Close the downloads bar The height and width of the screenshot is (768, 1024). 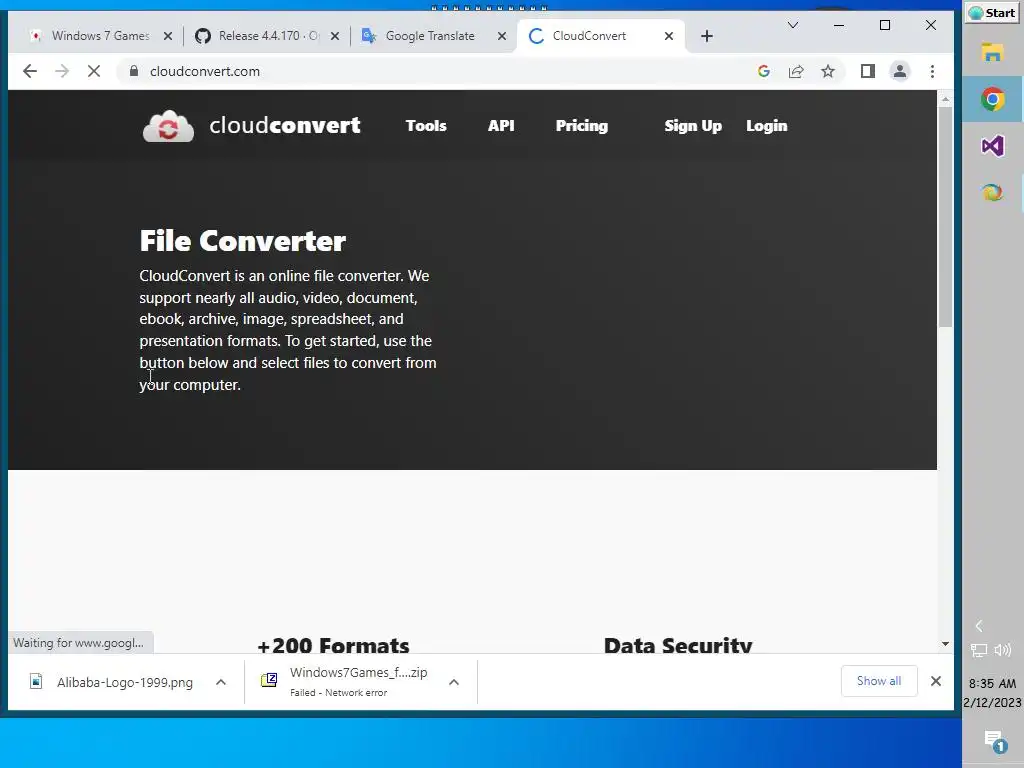(x=935, y=681)
